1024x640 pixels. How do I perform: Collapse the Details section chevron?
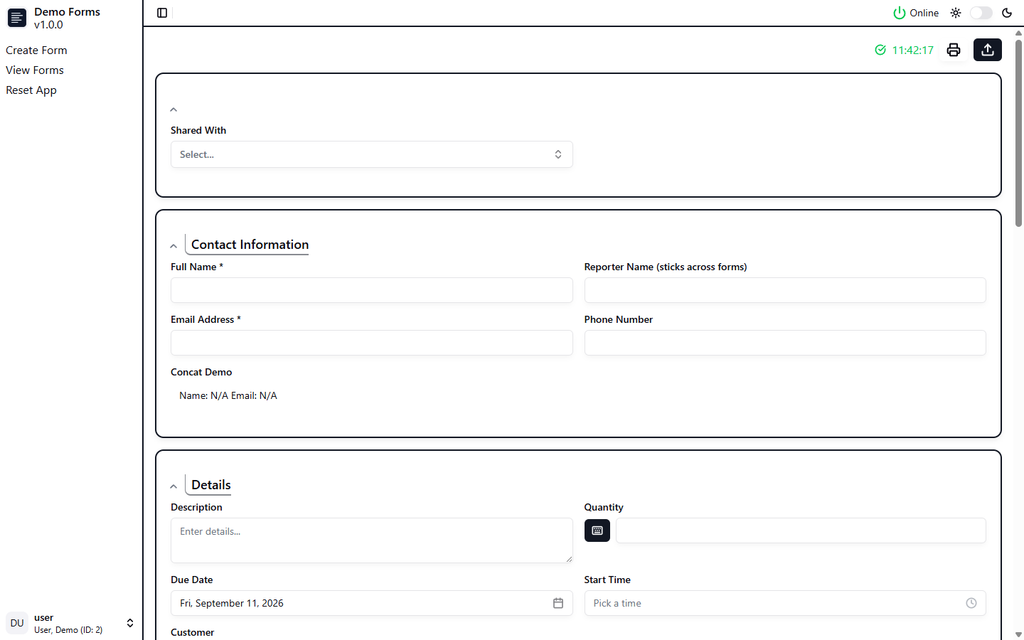[x=174, y=487]
